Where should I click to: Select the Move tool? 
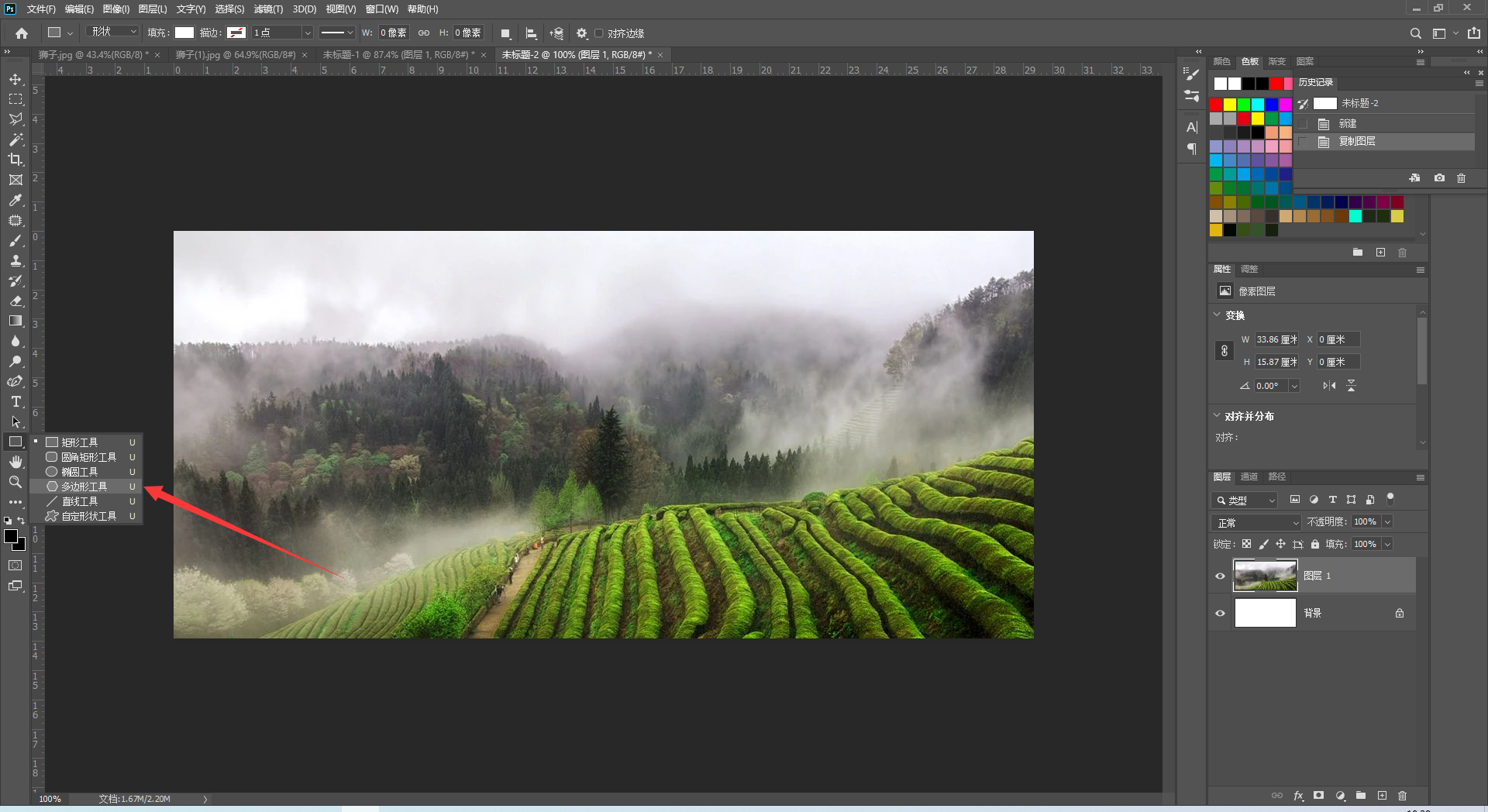15,80
